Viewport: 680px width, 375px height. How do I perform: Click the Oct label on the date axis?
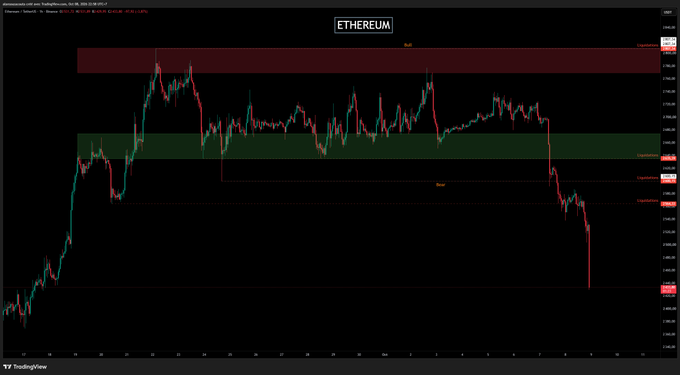[x=385, y=355]
